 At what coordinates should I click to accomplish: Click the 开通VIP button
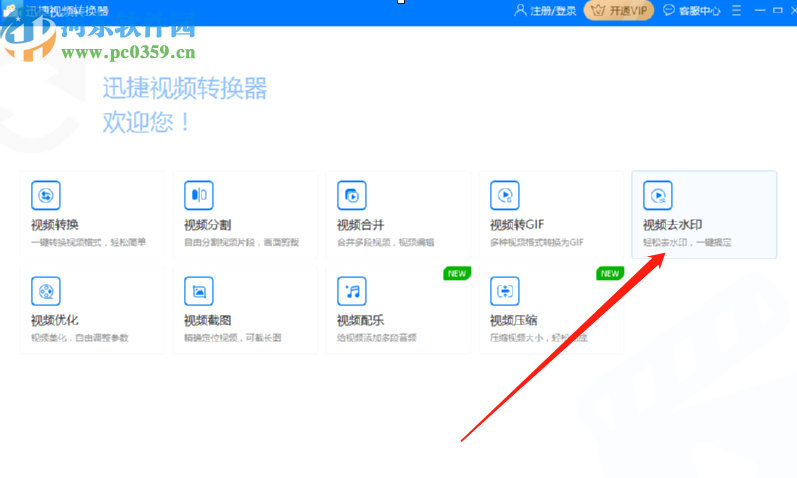coord(619,10)
